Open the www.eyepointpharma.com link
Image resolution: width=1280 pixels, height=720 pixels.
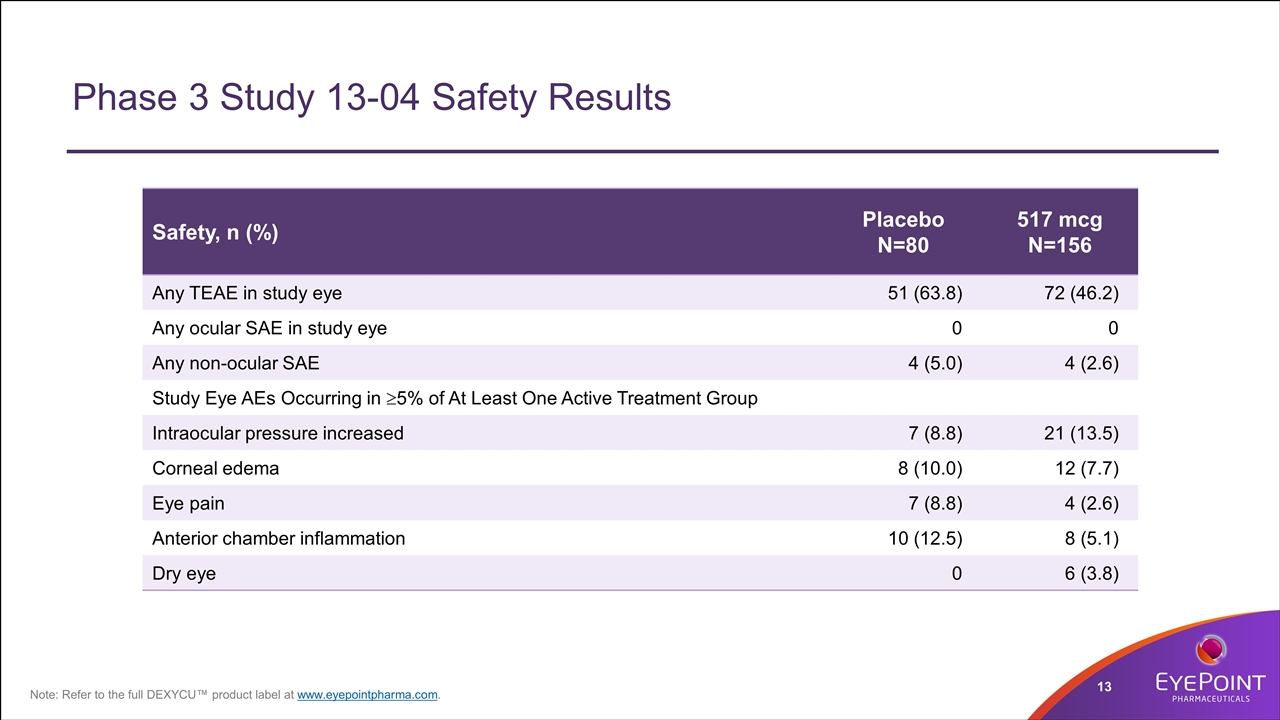367,695
